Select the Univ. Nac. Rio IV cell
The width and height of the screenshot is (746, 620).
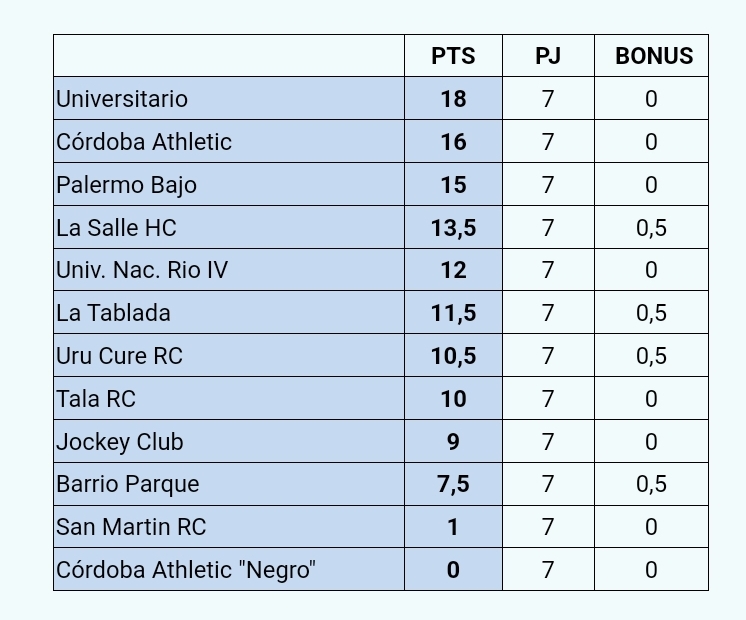pyautogui.click(x=229, y=270)
